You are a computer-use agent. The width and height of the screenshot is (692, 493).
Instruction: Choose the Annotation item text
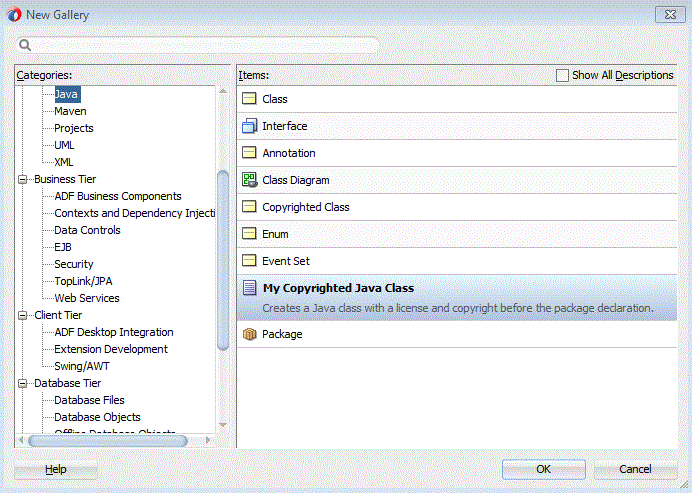[x=289, y=153]
